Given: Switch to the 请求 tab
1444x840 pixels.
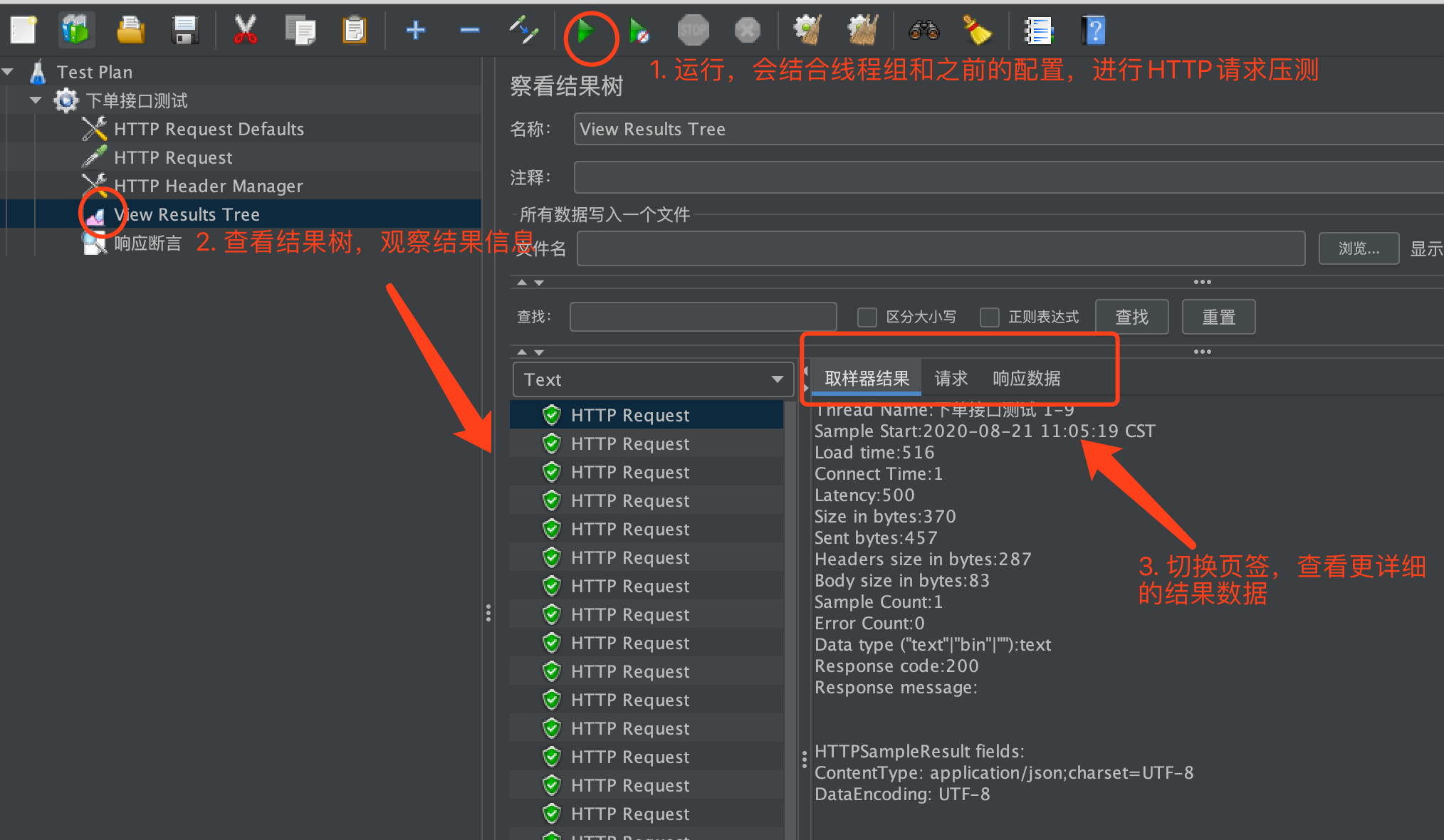Looking at the screenshot, I should 951,378.
